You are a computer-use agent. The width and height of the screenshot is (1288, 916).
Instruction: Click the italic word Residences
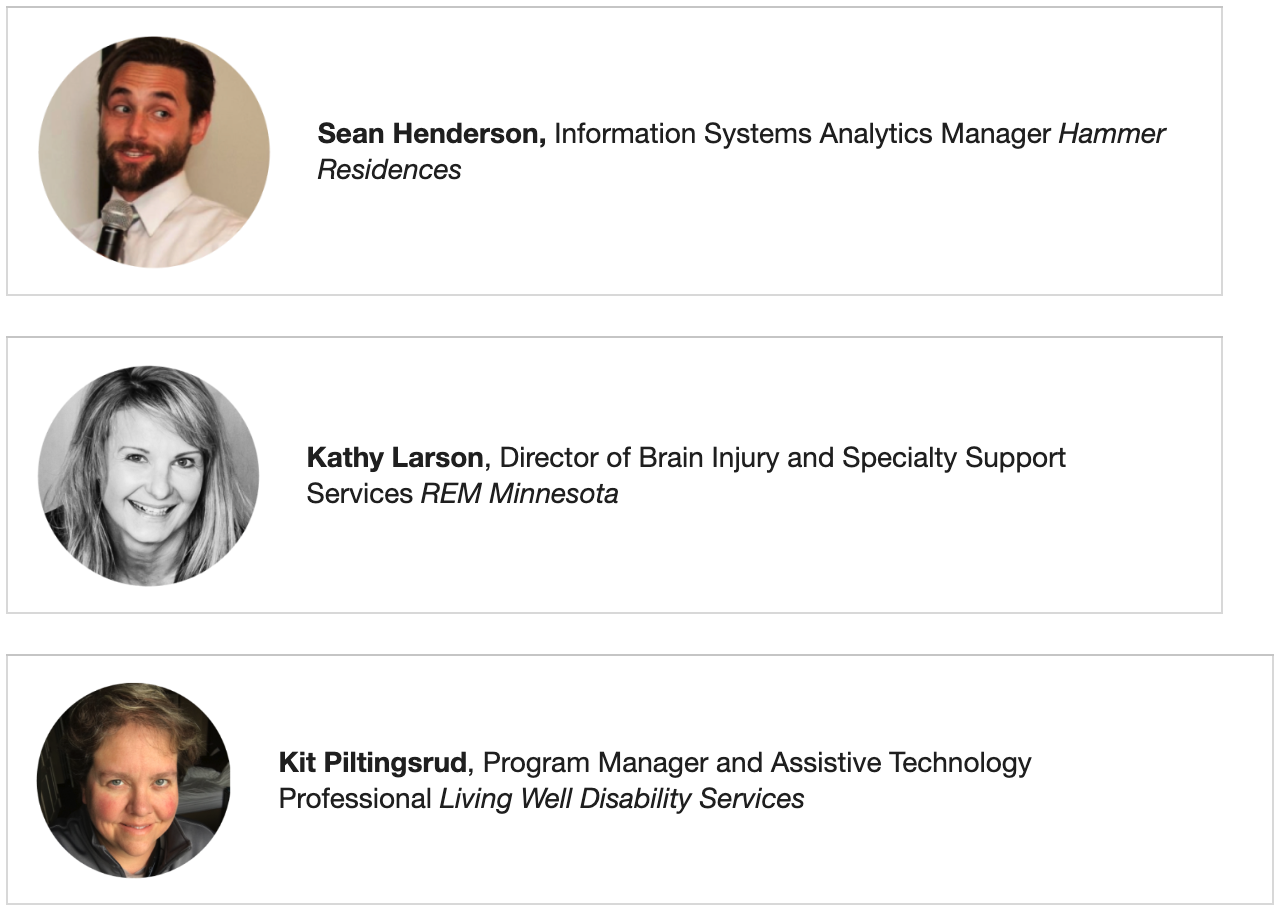pos(389,170)
